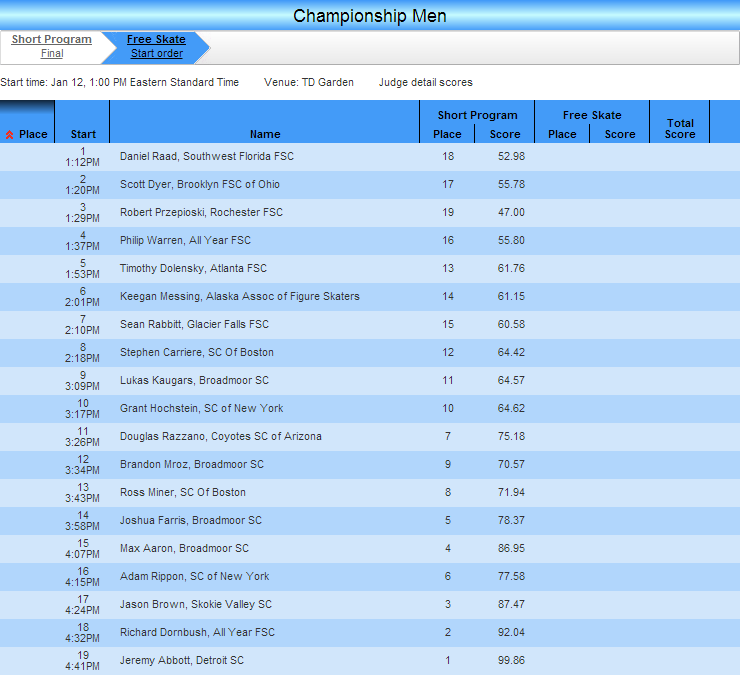Sort by the Name column header
Image resolution: width=740 pixels, height=675 pixels.
pos(265,134)
